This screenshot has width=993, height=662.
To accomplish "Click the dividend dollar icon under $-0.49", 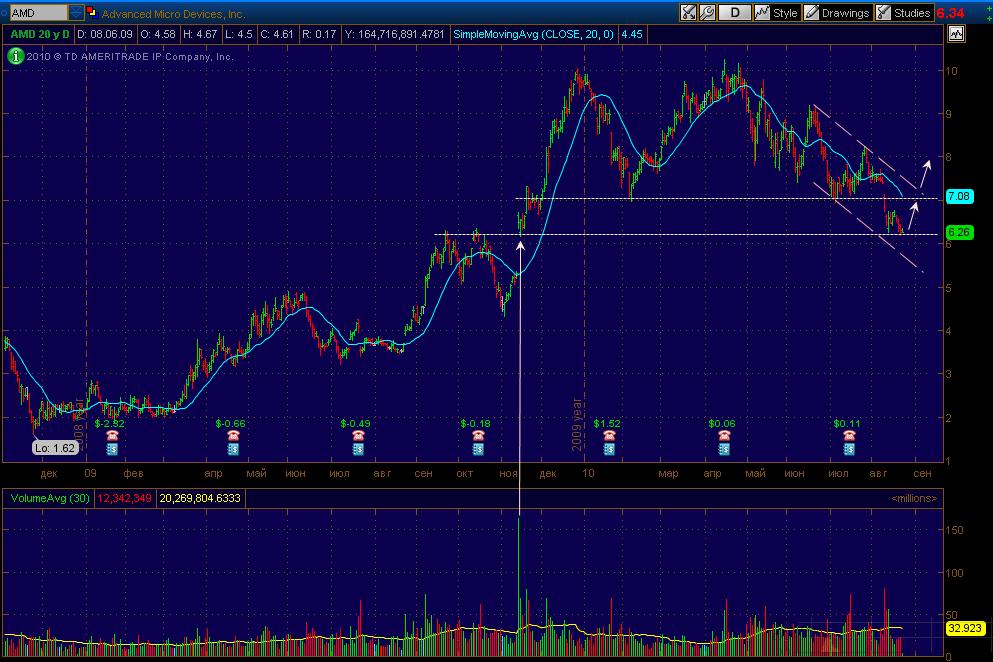I will pyautogui.click(x=358, y=449).
